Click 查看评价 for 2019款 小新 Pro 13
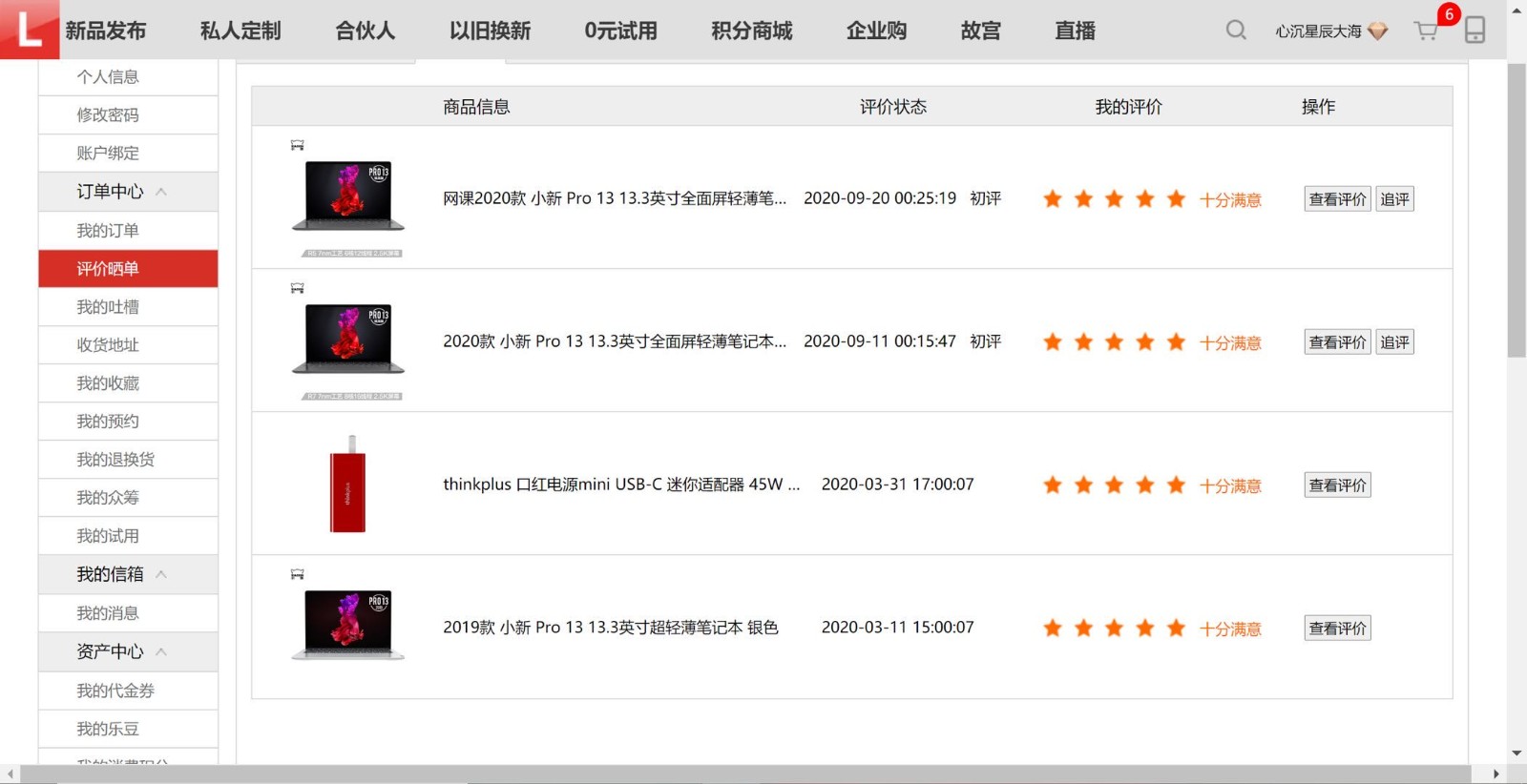This screenshot has height=784, width=1527. [x=1337, y=628]
